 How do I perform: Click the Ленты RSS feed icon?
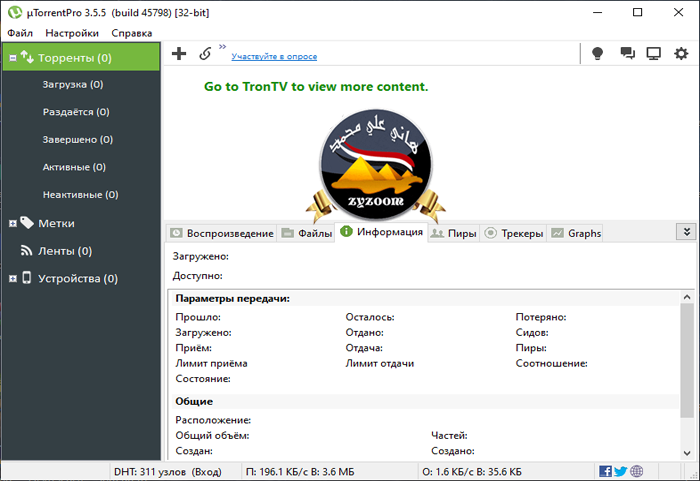[x=26, y=251]
